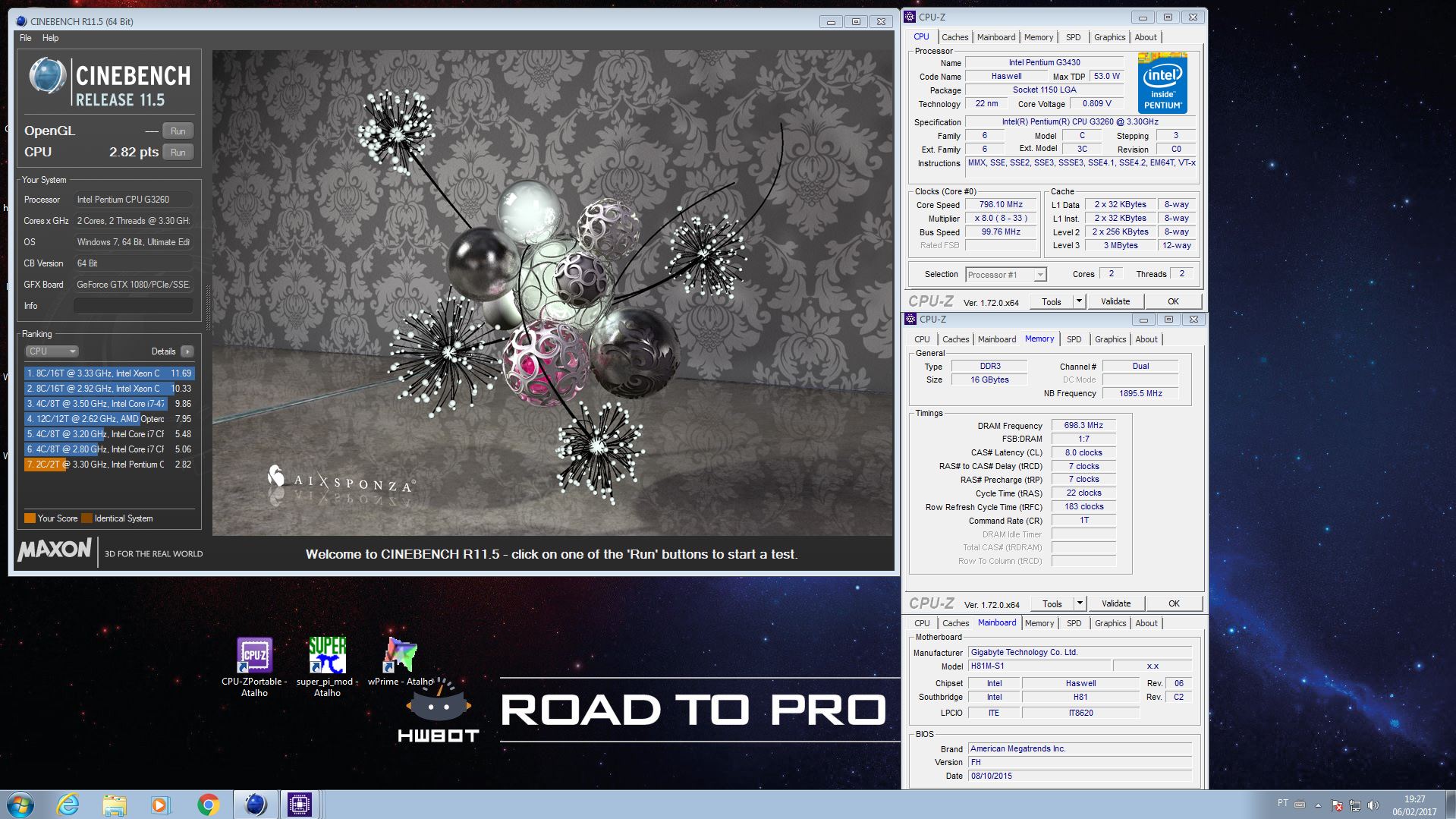Click Validate in Memory CPU-Z window
The height and width of the screenshot is (819, 1456).
coord(1116,603)
